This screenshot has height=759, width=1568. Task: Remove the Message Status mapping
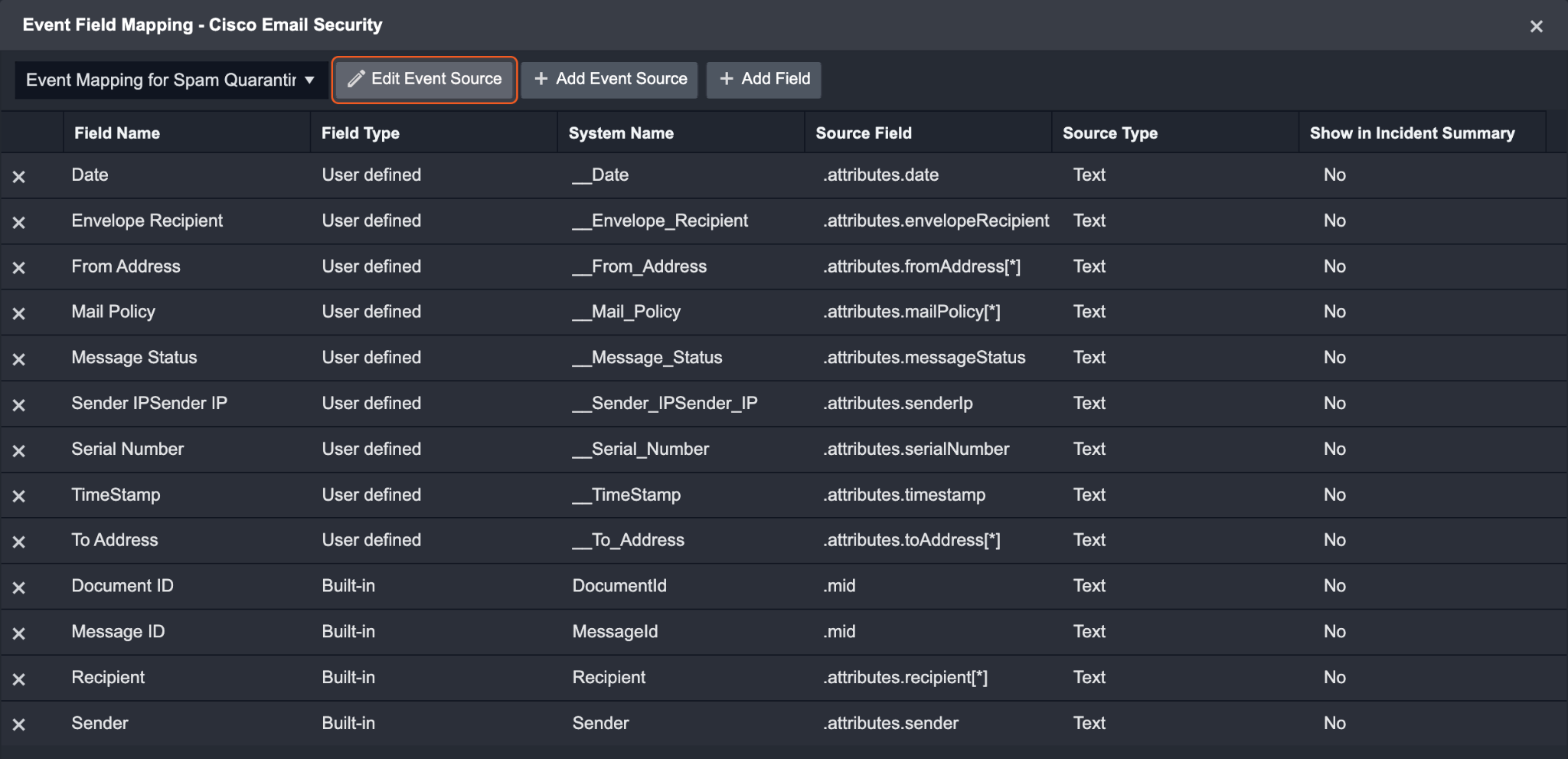coord(19,358)
